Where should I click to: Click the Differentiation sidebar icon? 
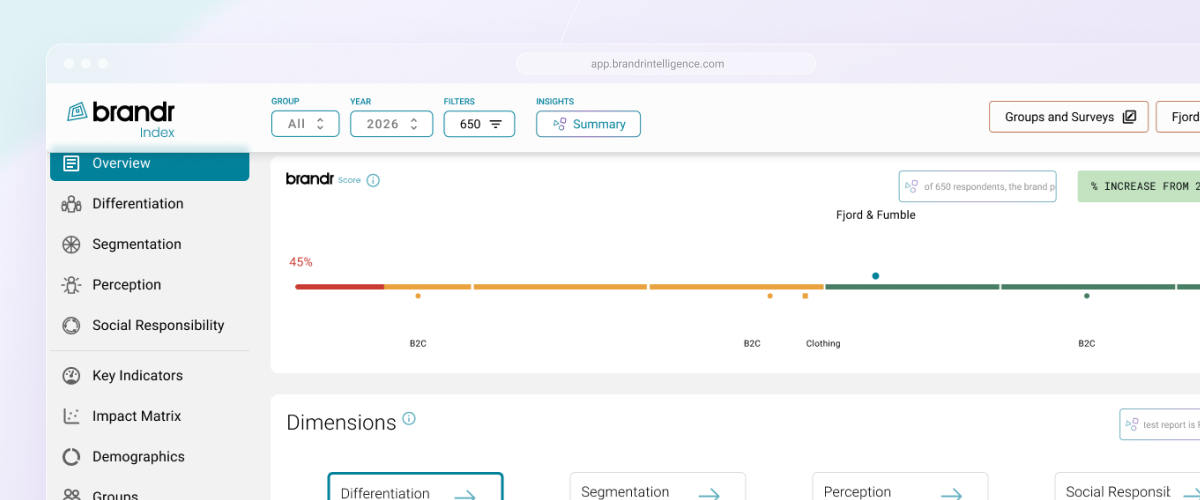(71, 204)
